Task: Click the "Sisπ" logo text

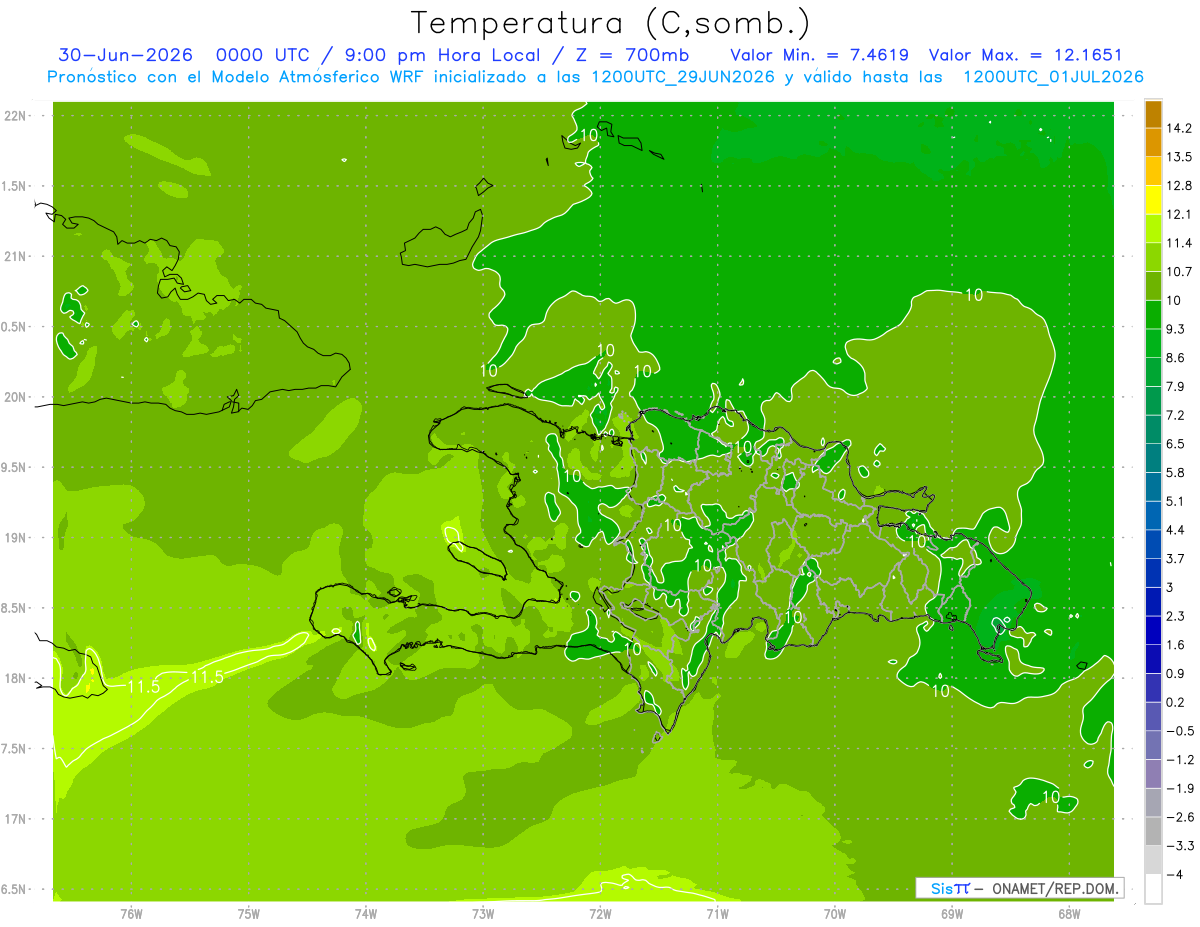Action: pos(949,887)
